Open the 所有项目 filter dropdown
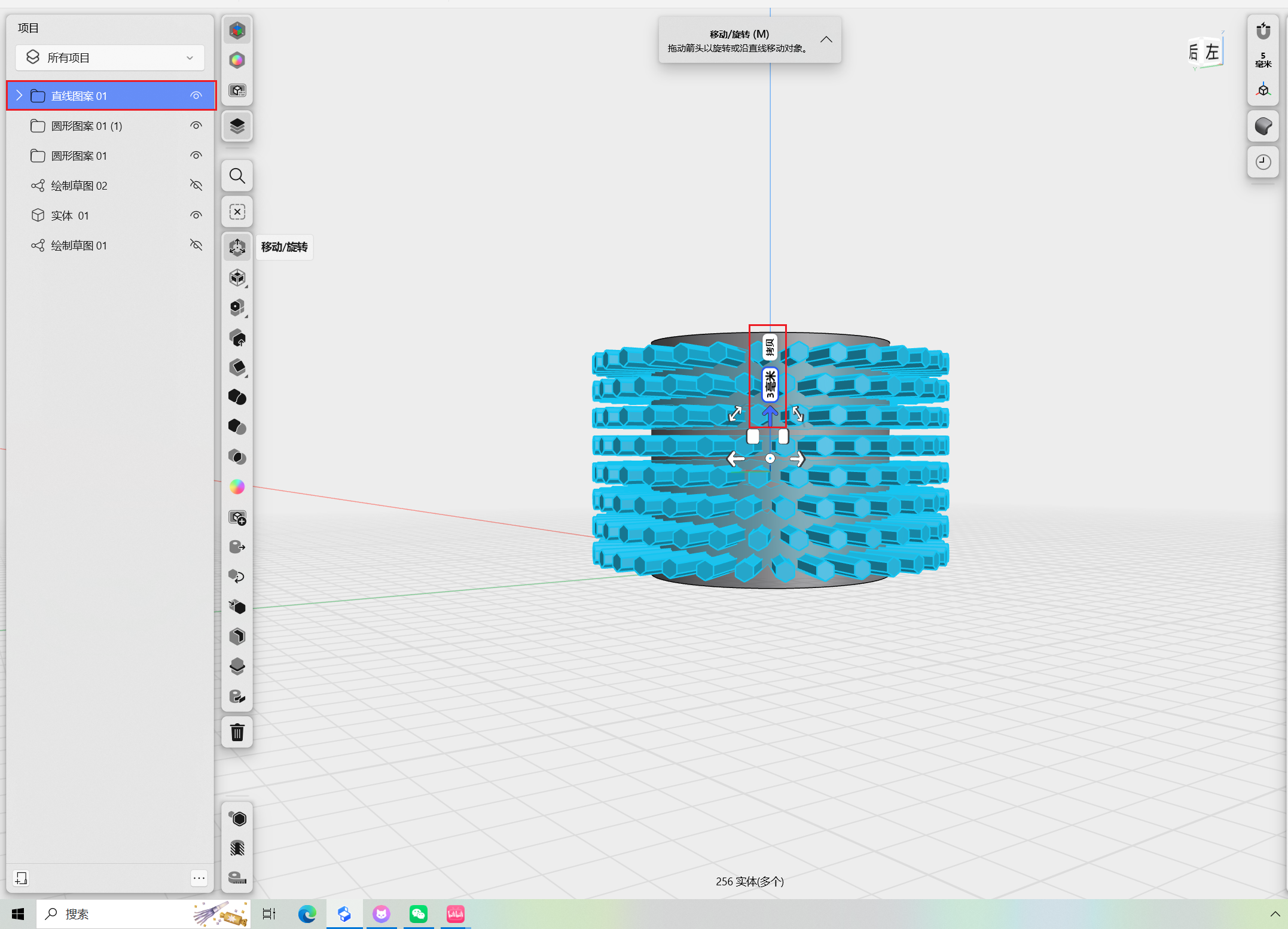The image size is (1288, 929). pyautogui.click(x=110, y=58)
